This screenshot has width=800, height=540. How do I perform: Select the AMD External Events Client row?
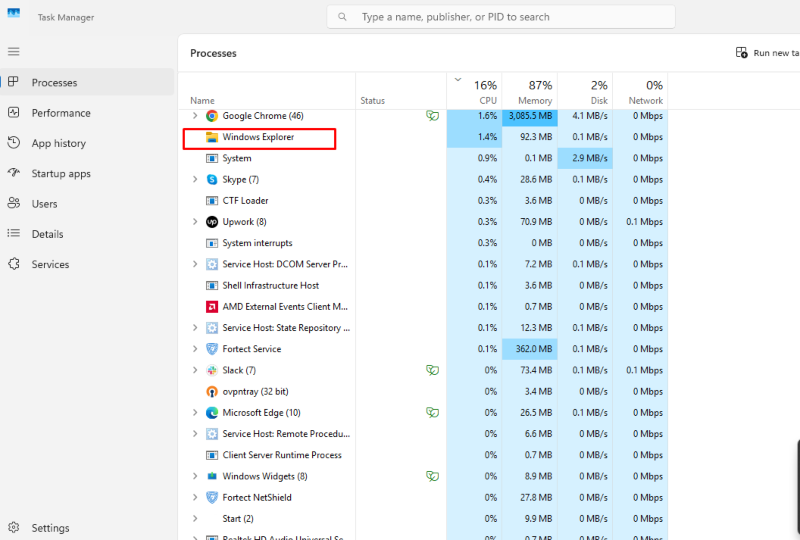[423, 307]
